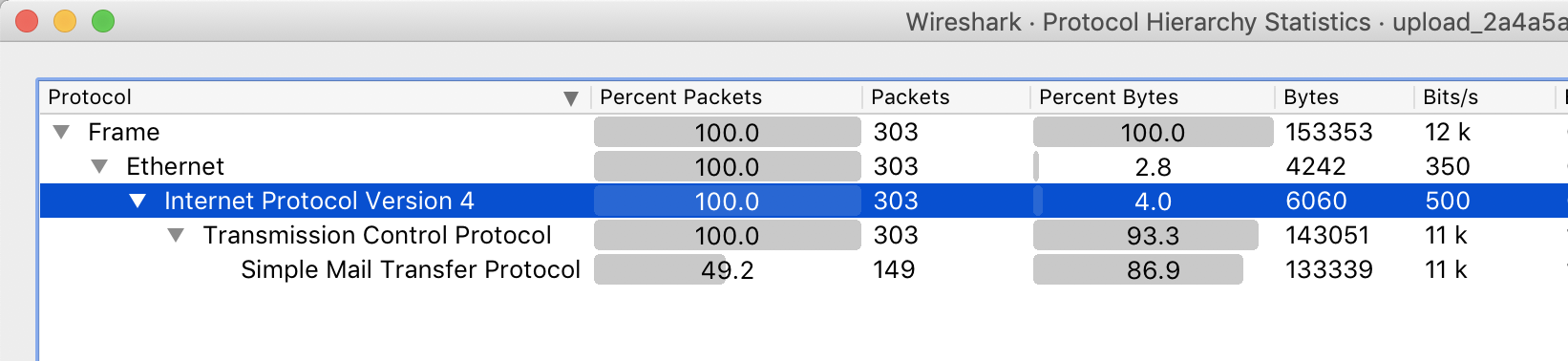The height and width of the screenshot is (361, 1568).
Task: Click the 133339 bytes cell for SMTP
Action: (x=1329, y=269)
